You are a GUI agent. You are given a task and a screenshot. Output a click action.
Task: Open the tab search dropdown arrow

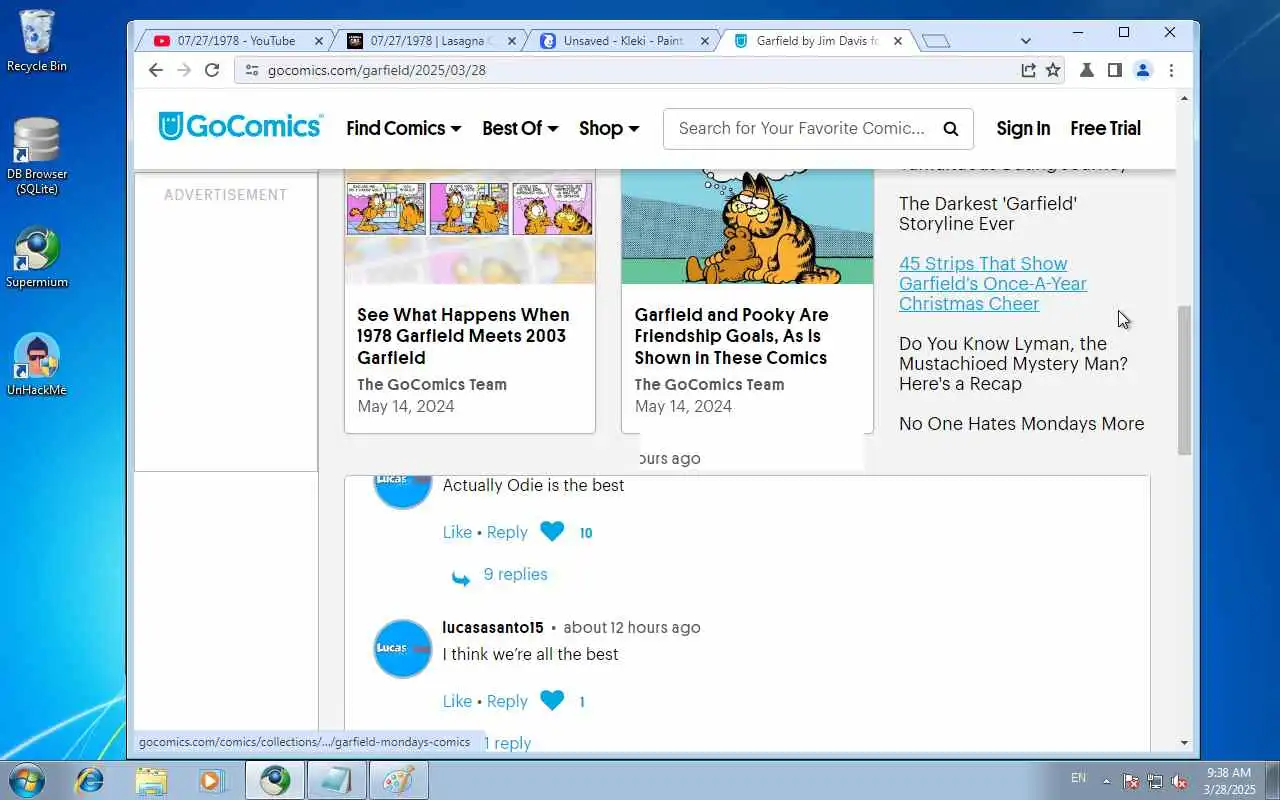(x=1025, y=41)
